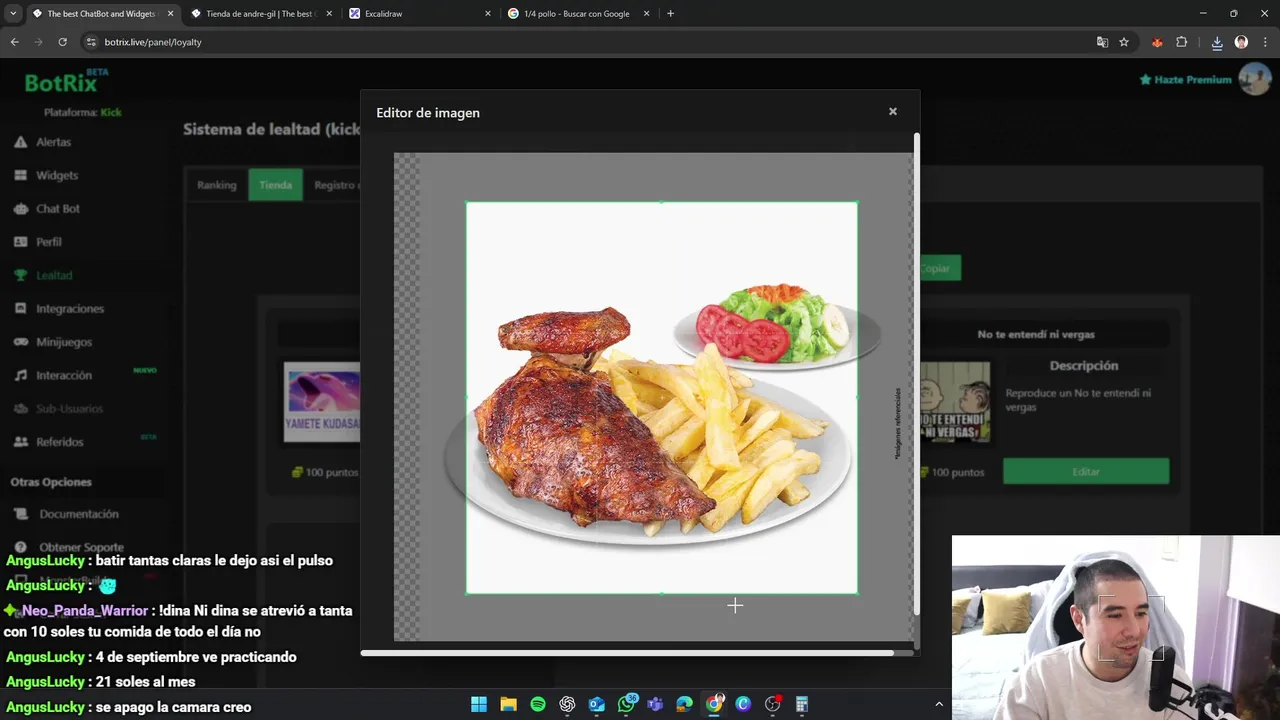Select the Lealtad sidebar item
Image resolution: width=1280 pixels, height=720 pixels.
point(54,275)
